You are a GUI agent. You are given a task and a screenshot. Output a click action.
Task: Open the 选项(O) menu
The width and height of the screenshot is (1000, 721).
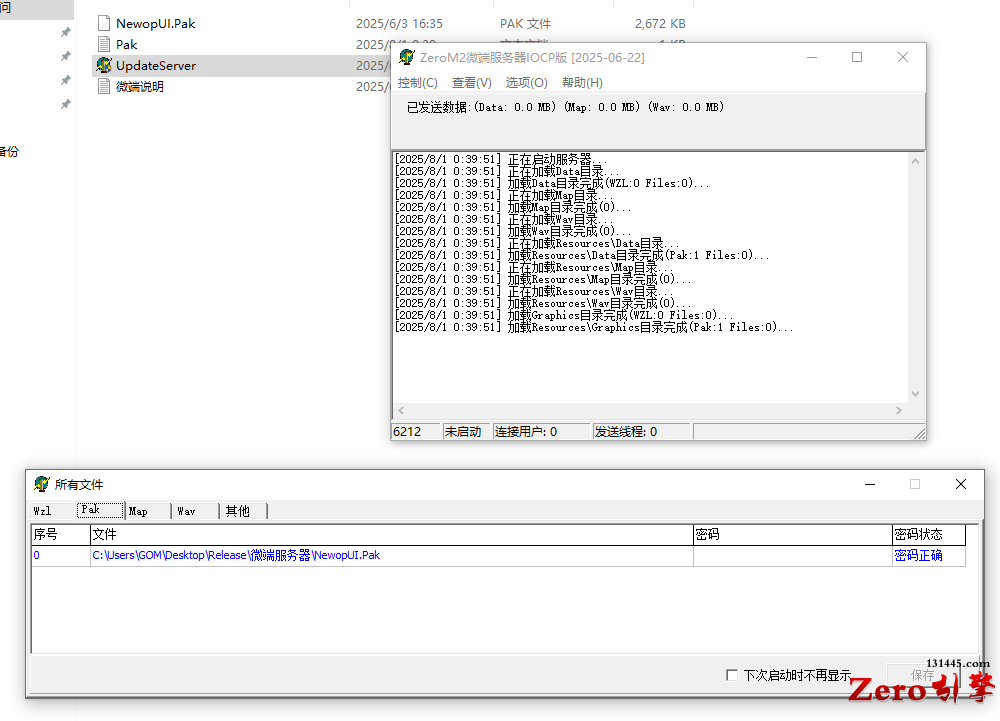(x=526, y=83)
